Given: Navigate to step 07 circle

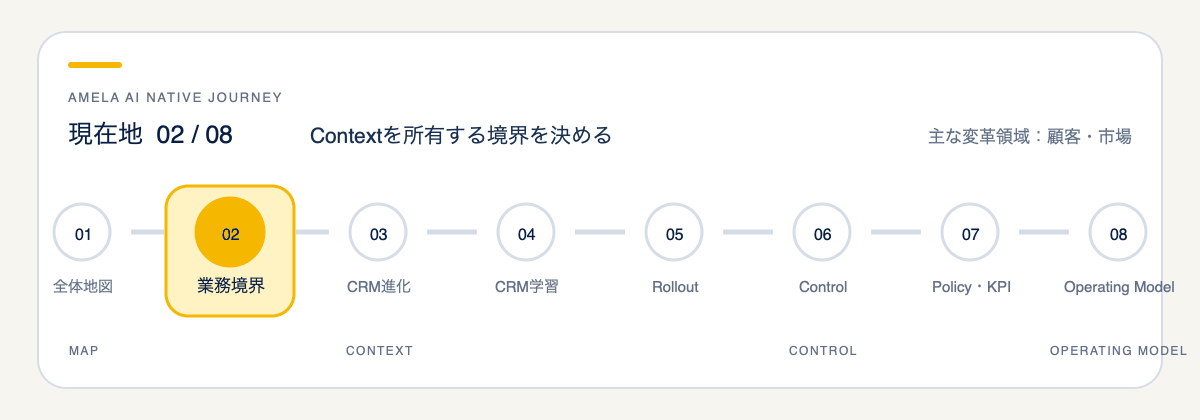Looking at the screenshot, I should (970, 233).
